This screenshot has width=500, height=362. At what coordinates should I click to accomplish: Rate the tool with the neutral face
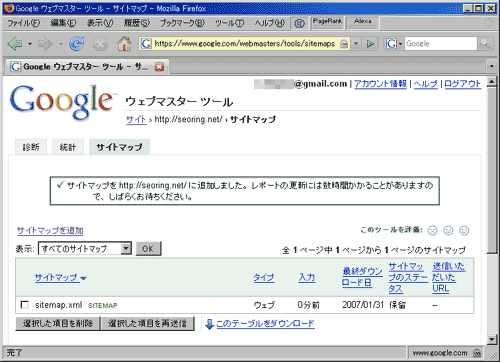point(448,230)
